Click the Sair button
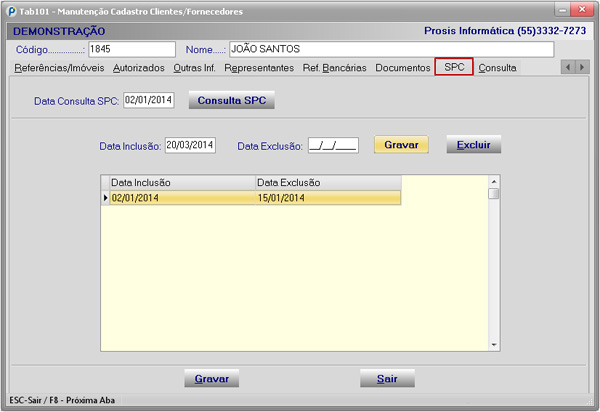This screenshot has height=412, width=600. (387, 379)
